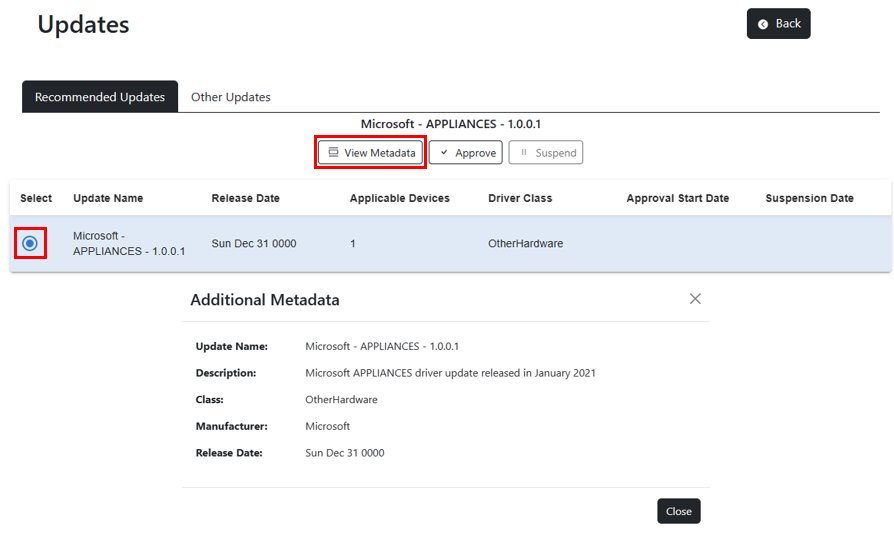Click OtherHardware in the table row
894x543 pixels.
coord(525,244)
